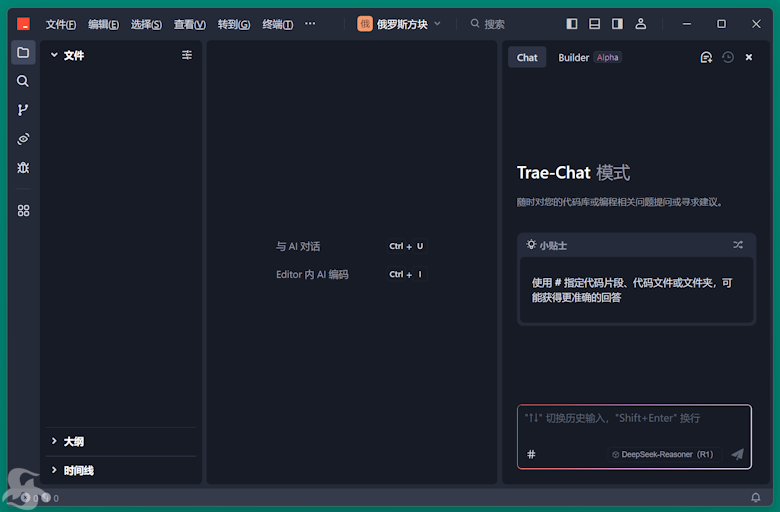This screenshot has height=512, width=780.
Task: Collapse the 文件 section
Action: (x=68, y=55)
